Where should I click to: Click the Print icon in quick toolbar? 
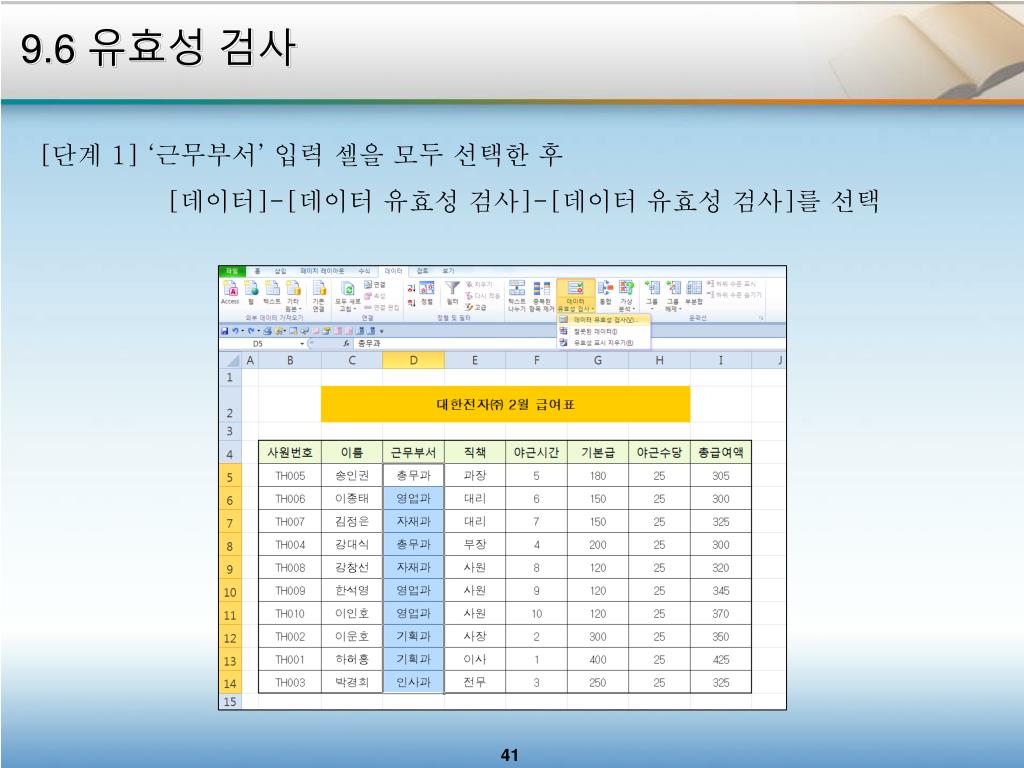point(267,331)
